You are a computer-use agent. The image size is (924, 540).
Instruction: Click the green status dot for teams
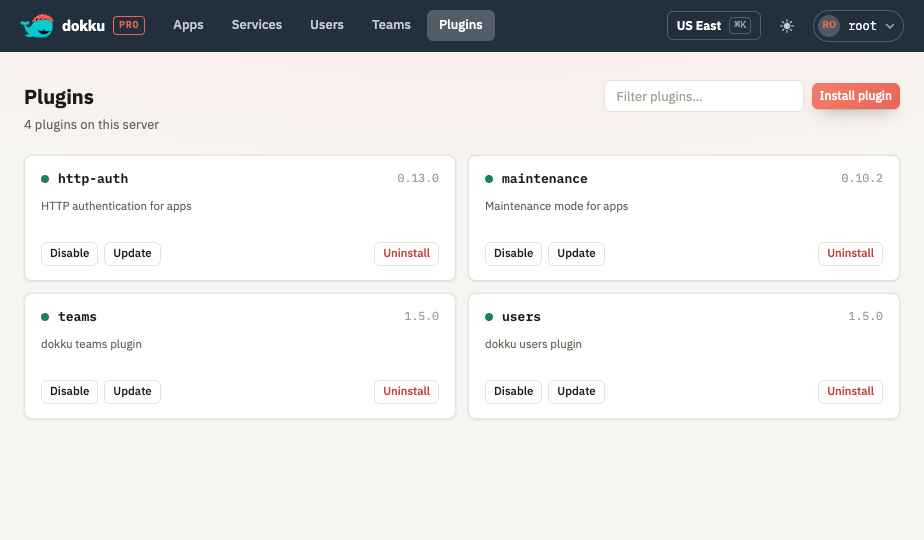tap(45, 317)
